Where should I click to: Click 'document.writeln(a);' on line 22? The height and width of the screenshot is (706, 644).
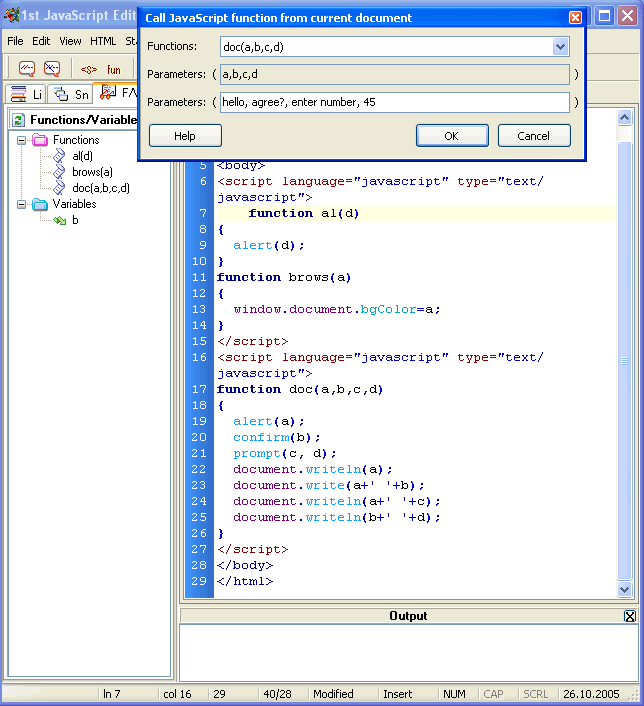click(313, 469)
